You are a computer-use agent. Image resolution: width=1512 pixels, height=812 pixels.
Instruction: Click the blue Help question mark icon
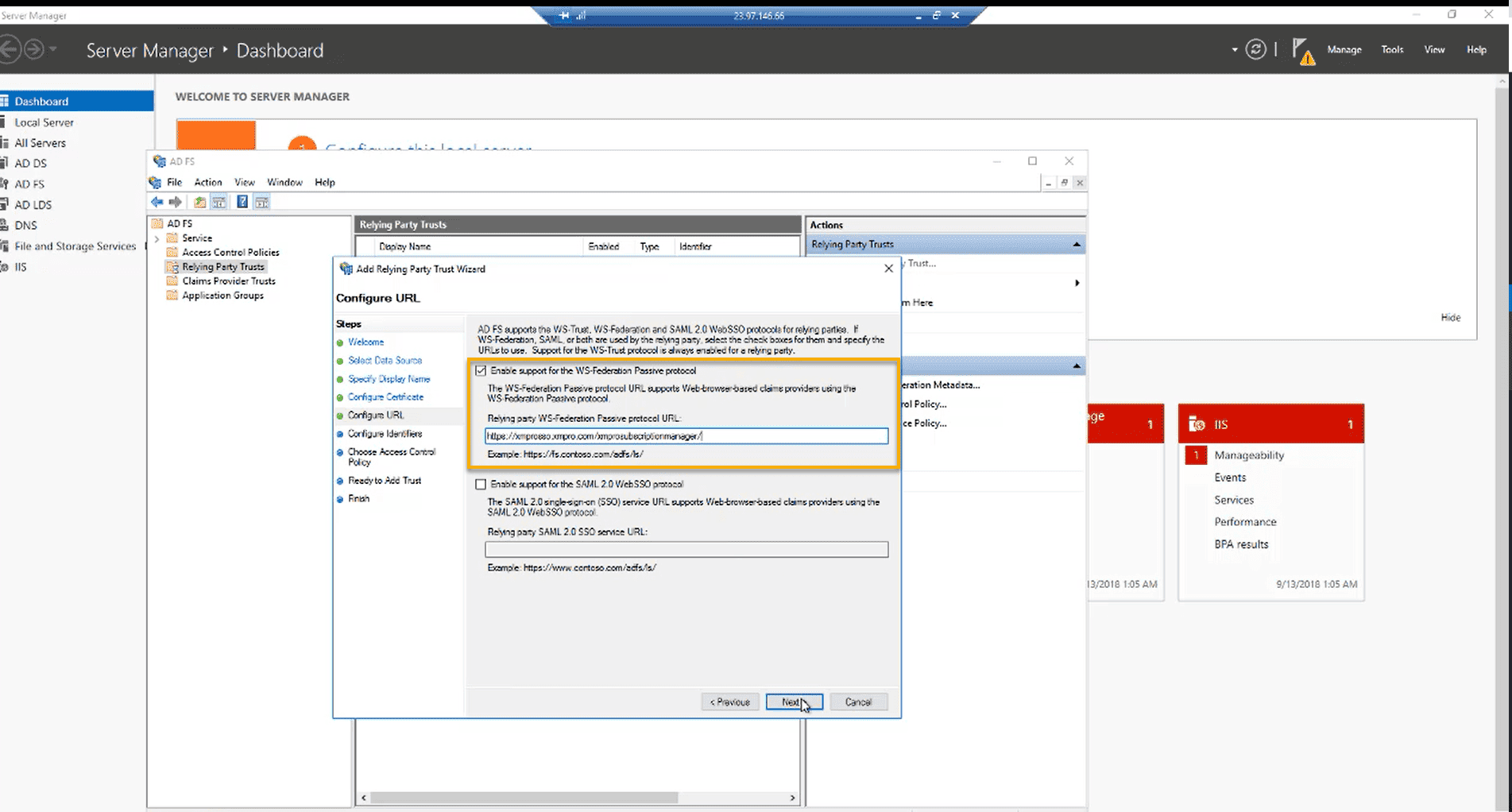(x=242, y=203)
